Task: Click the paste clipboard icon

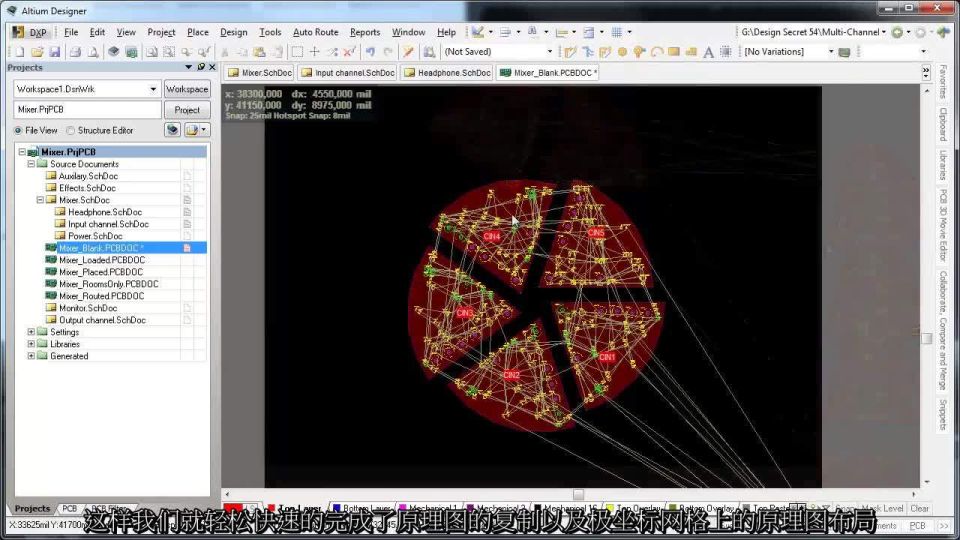Action: (x=260, y=52)
